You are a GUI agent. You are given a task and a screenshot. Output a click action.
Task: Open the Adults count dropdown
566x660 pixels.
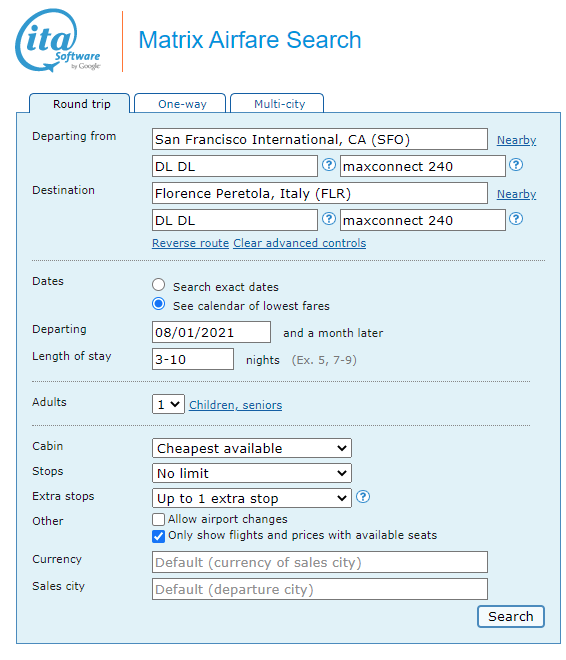[x=168, y=405]
